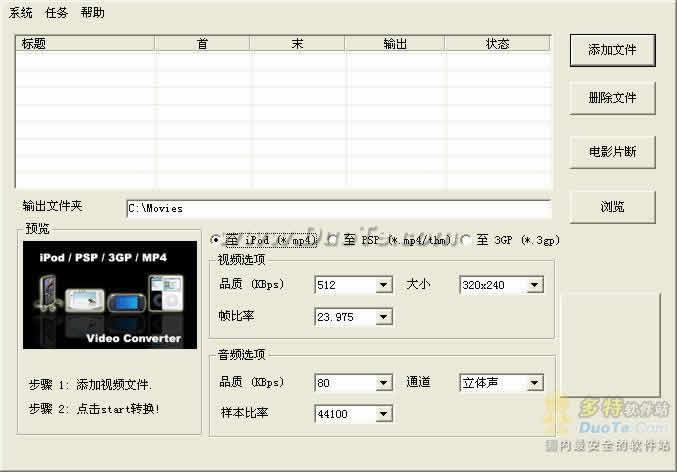Click the 输出 column header
Image resolution: width=677 pixels, height=472 pixels.
(x=395, y=44)
